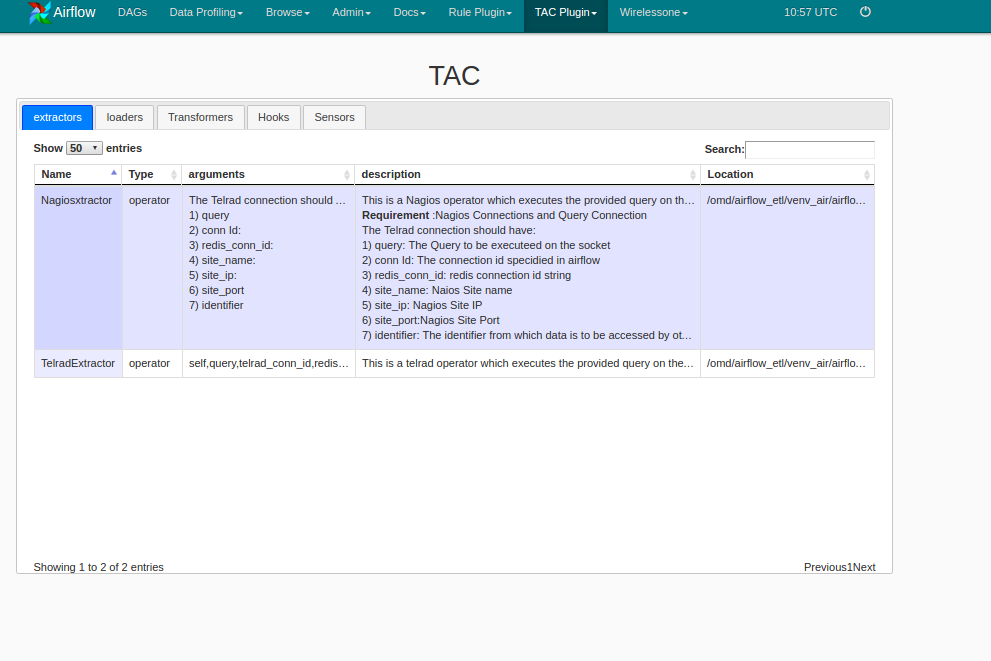Click the Airflow pinwheel logo
The image size is (991, 661).
(39, 13)
